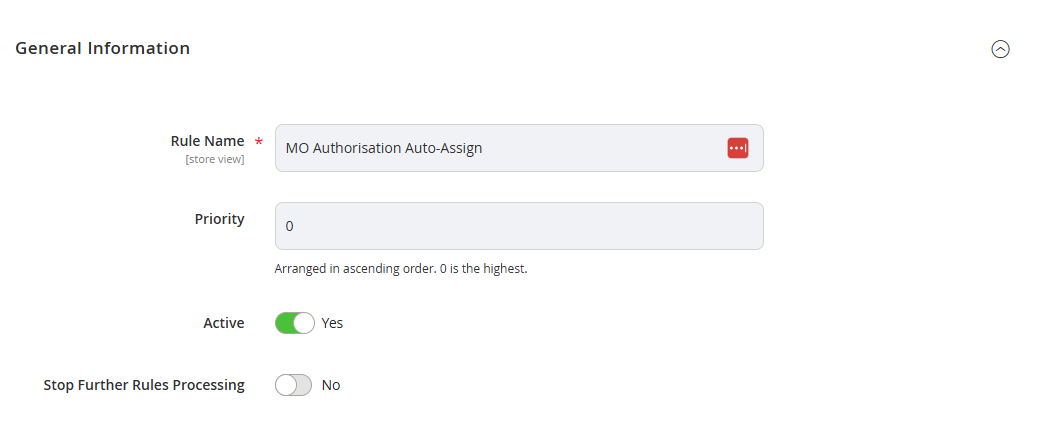Disable the Active toggle switch

point(295,323)
